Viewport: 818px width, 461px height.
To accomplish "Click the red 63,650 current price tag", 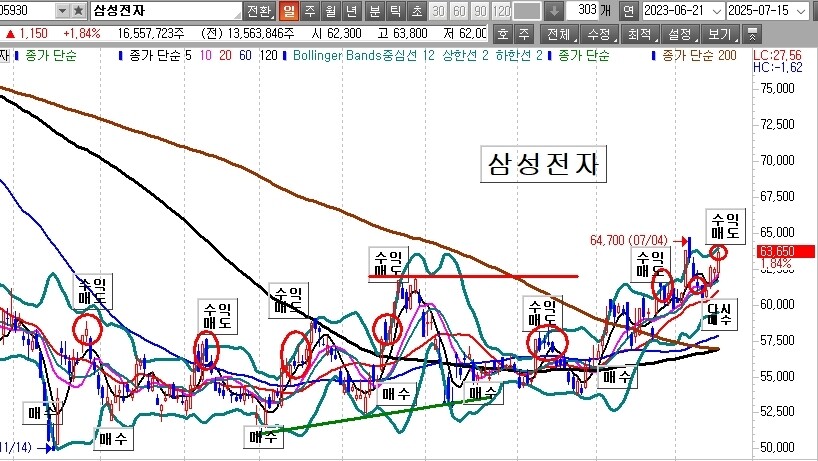I will [x=785, y=251].
